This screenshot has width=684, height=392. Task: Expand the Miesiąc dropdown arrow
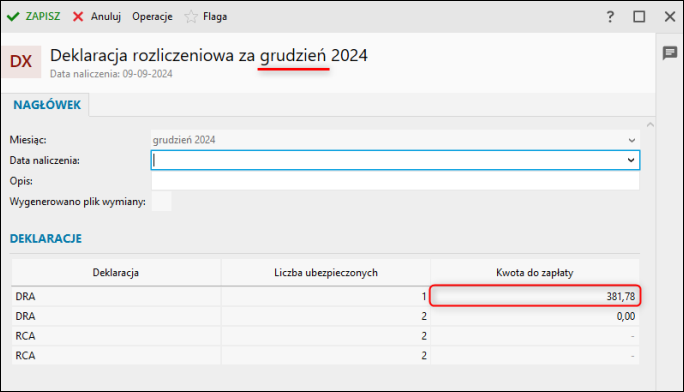[631, 140]
